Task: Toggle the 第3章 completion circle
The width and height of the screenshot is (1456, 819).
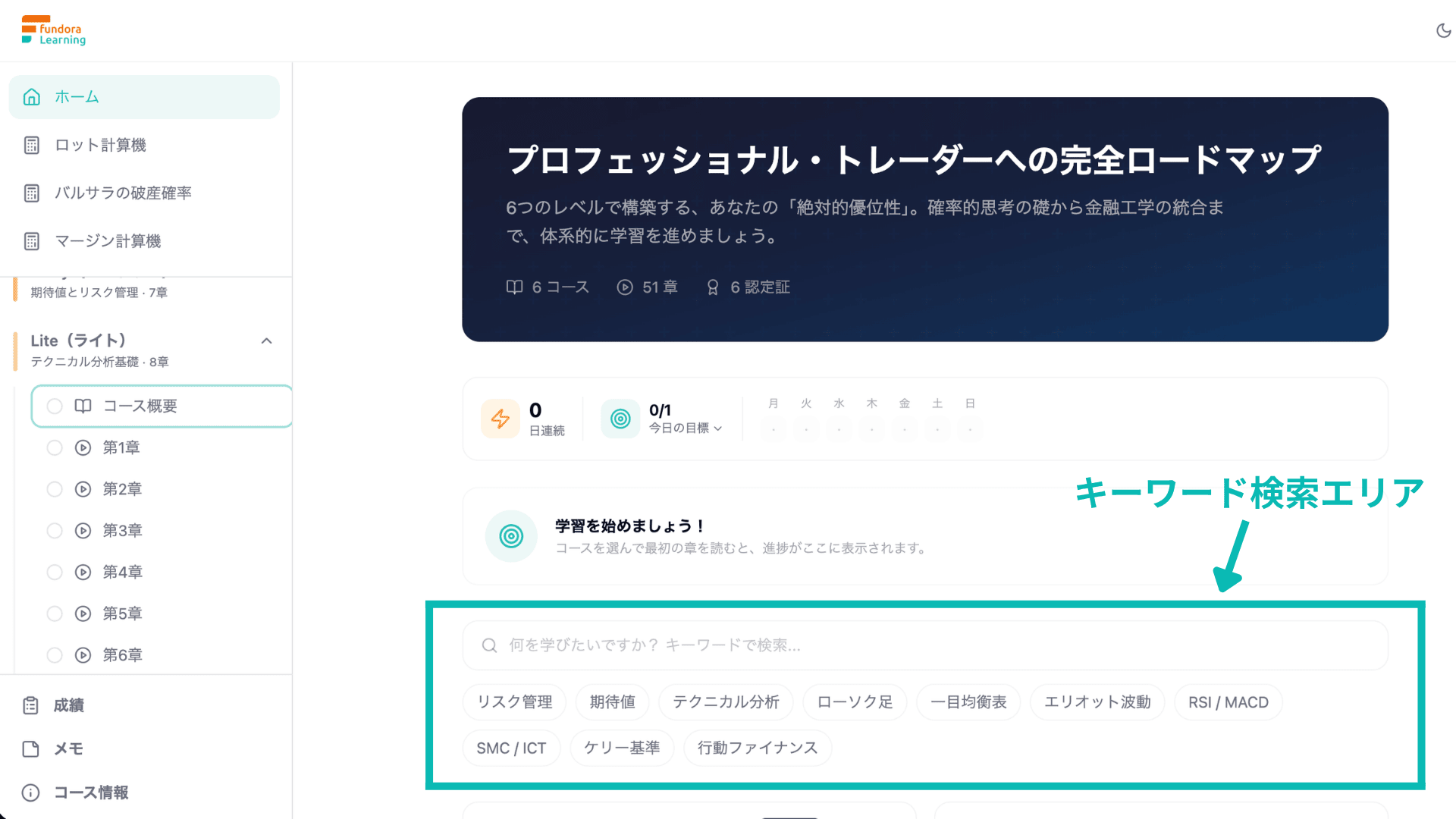Action: [55, 531]
